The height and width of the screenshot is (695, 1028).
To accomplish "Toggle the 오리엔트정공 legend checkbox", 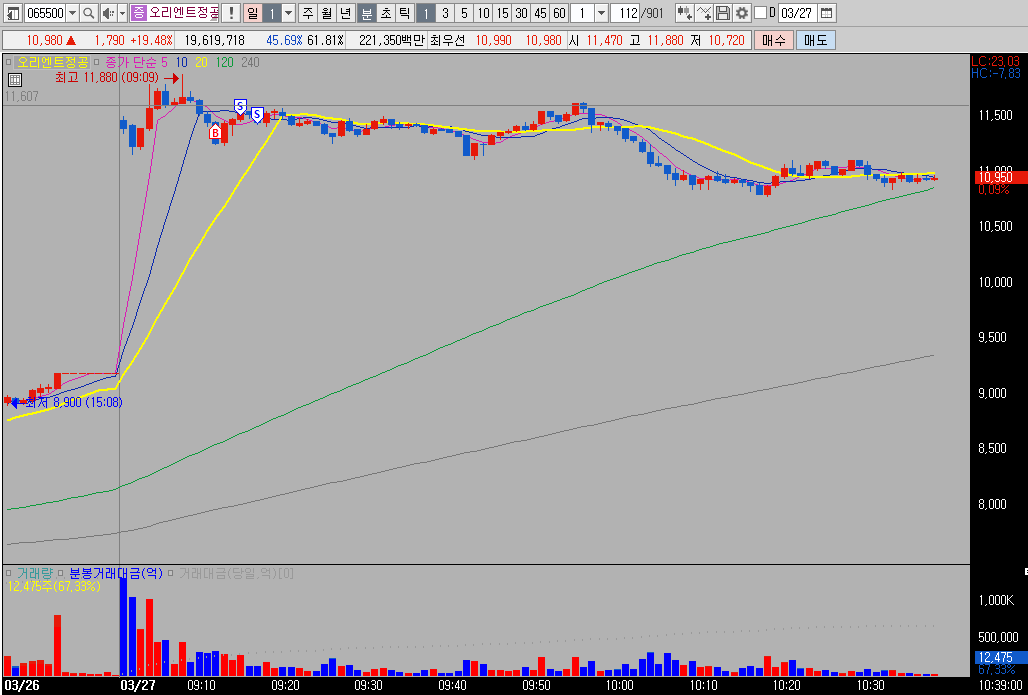I will (x=9, y=62).
